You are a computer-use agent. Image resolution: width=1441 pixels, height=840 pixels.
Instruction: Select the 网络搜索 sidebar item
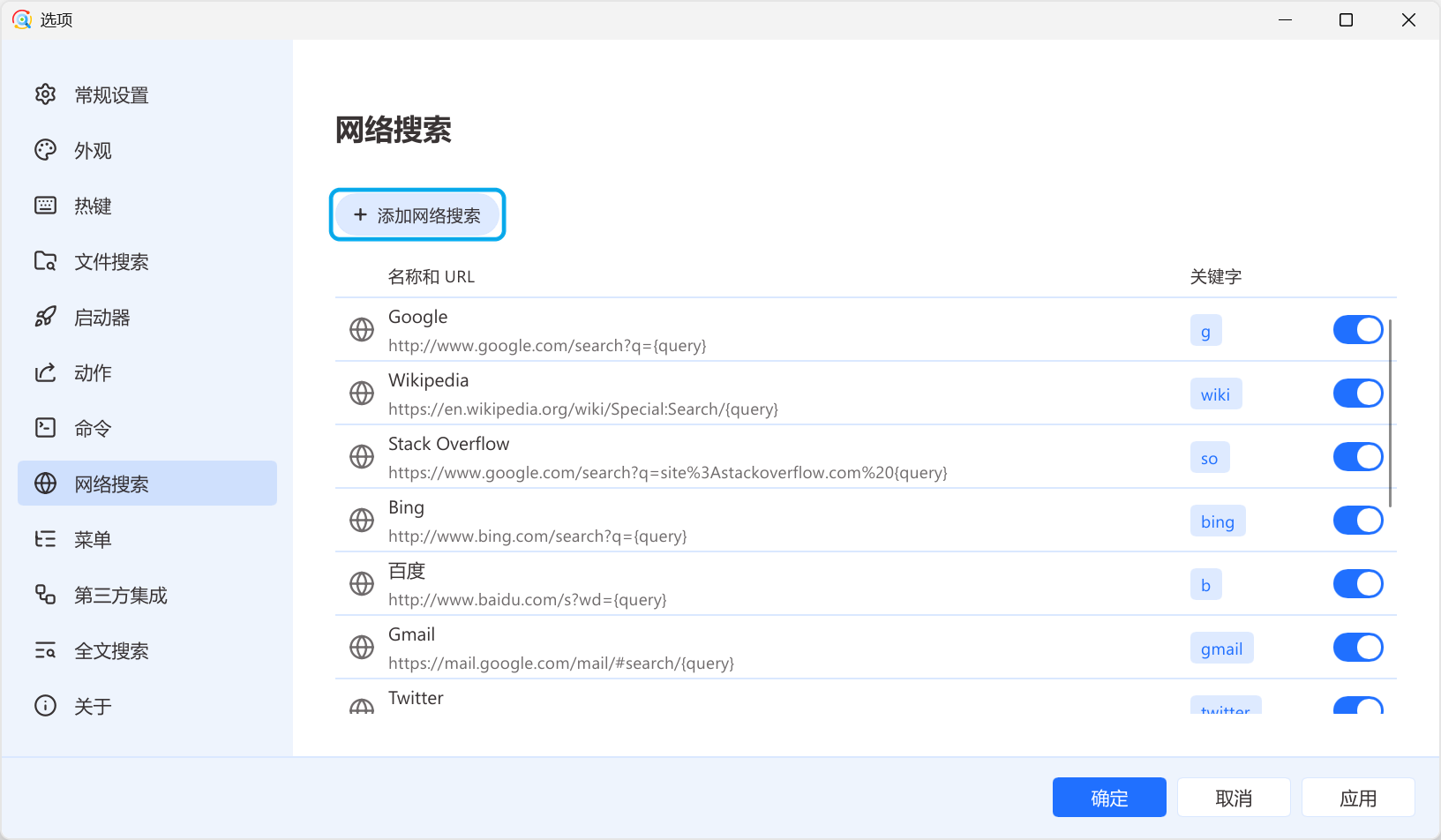pos(147,484)
